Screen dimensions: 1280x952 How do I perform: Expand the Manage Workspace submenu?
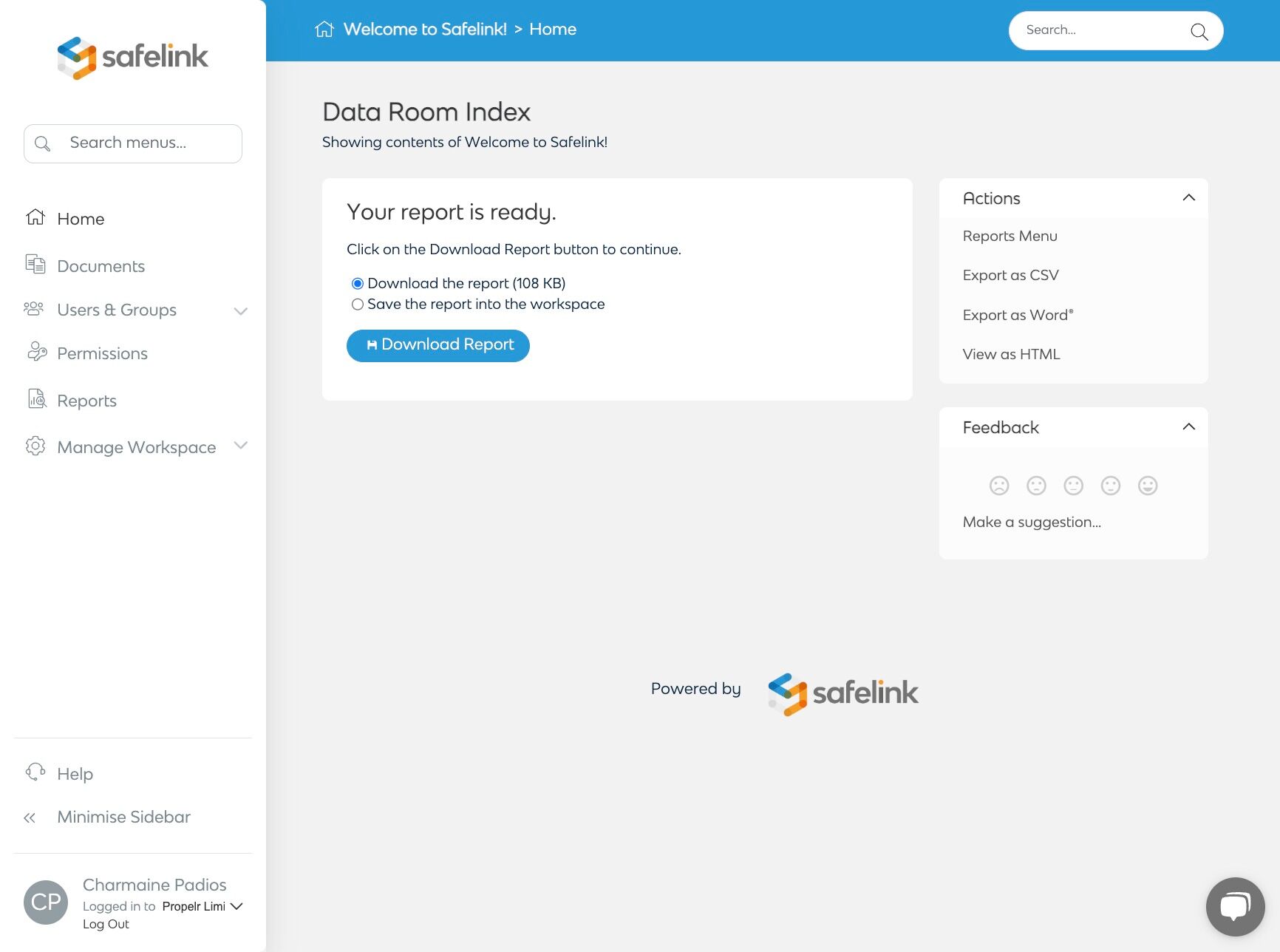click(240, 446)
